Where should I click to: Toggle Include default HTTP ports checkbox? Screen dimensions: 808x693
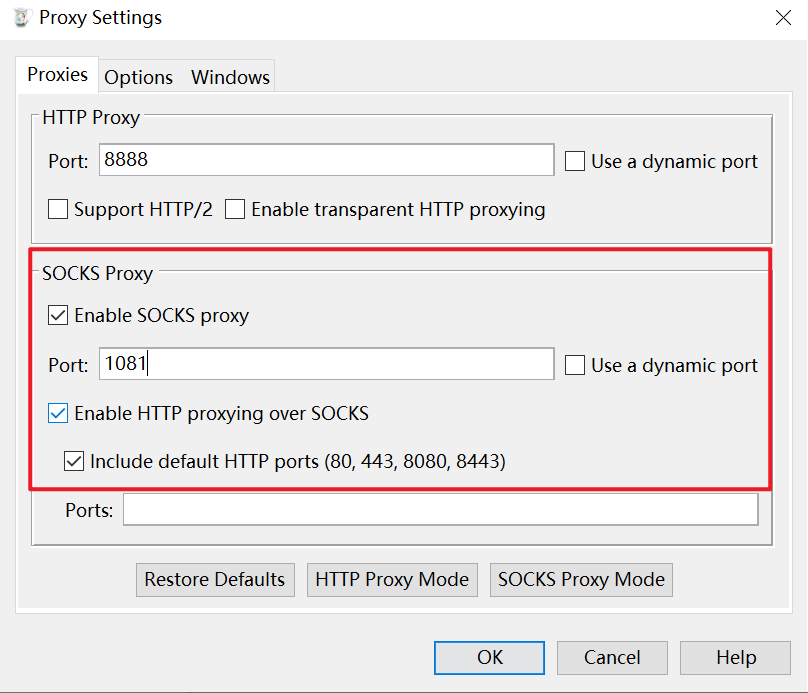(74, 462)
